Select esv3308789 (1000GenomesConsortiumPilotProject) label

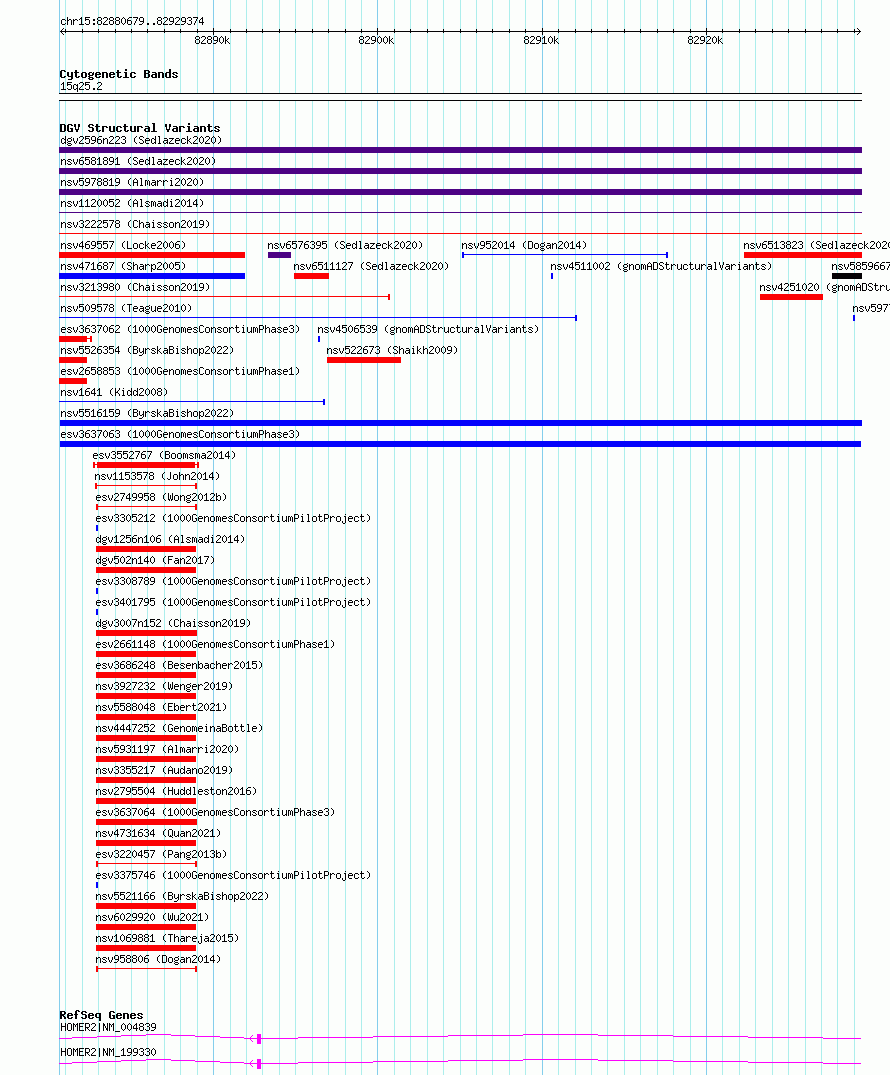233,581
